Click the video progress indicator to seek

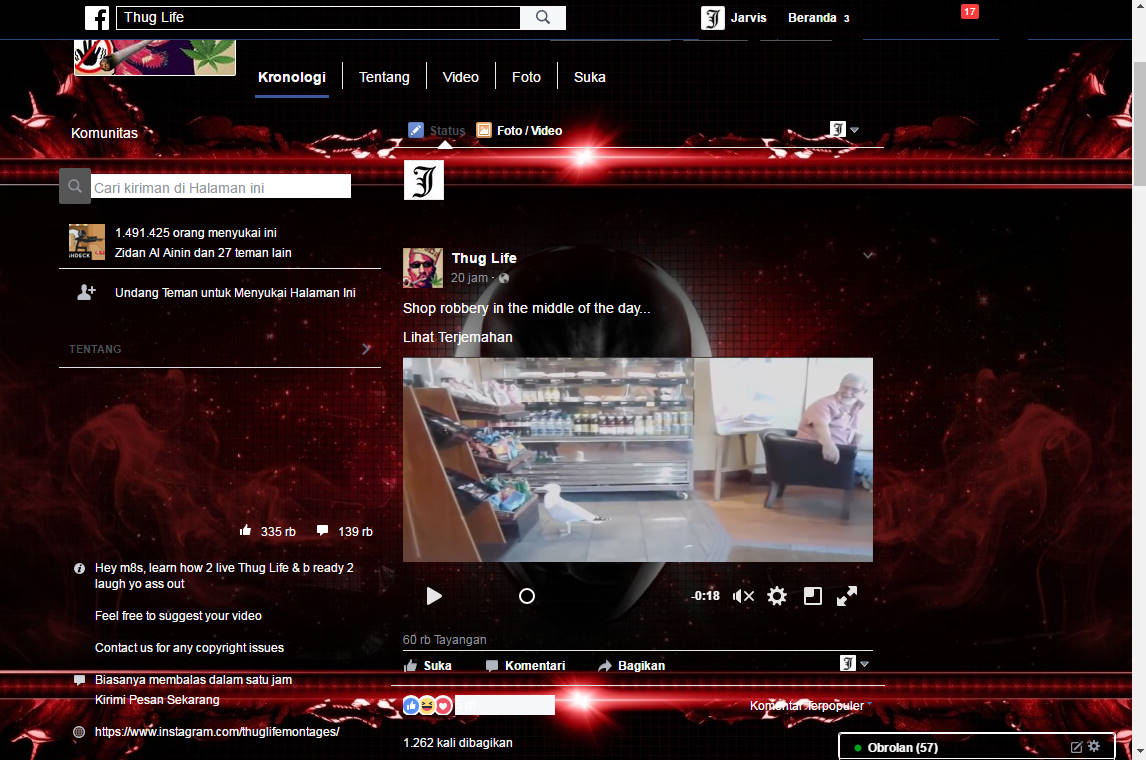526,595
